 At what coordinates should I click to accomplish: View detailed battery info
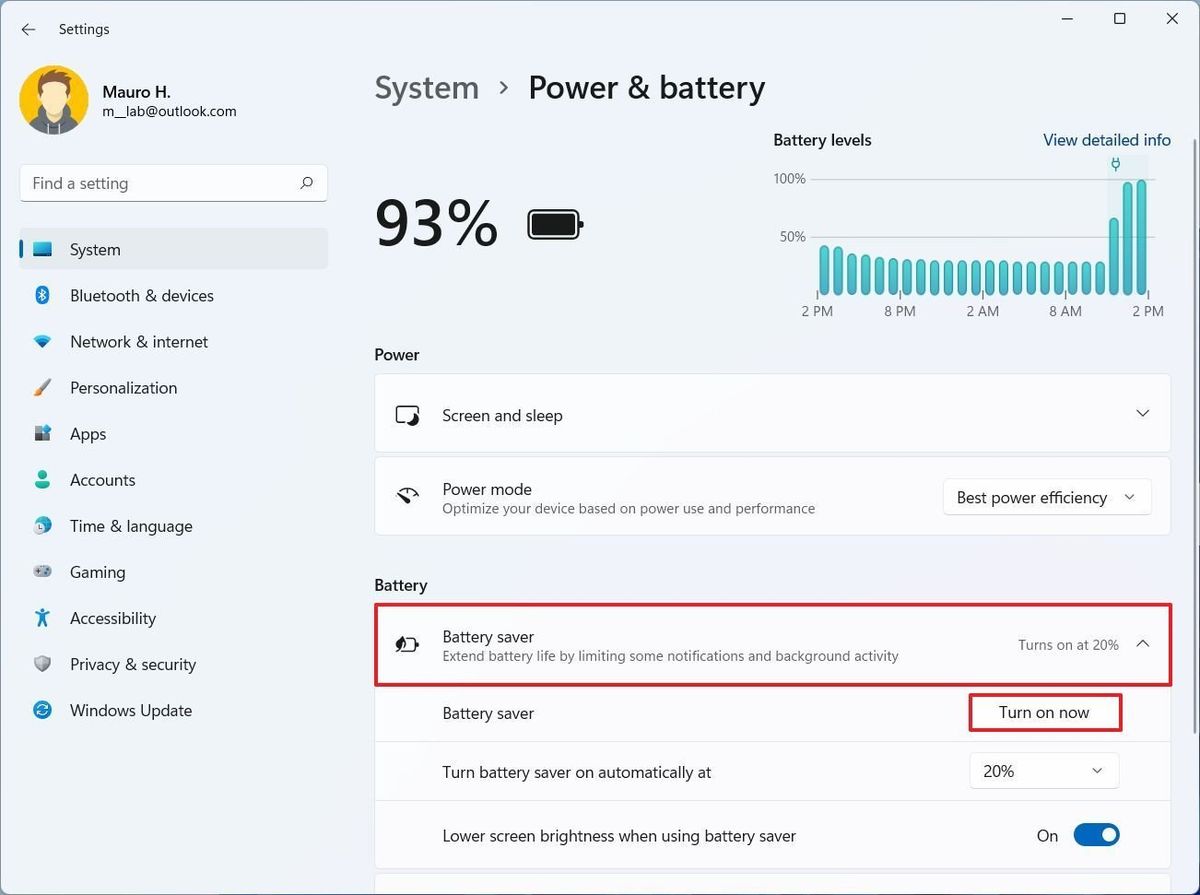tap(1107, 140)
